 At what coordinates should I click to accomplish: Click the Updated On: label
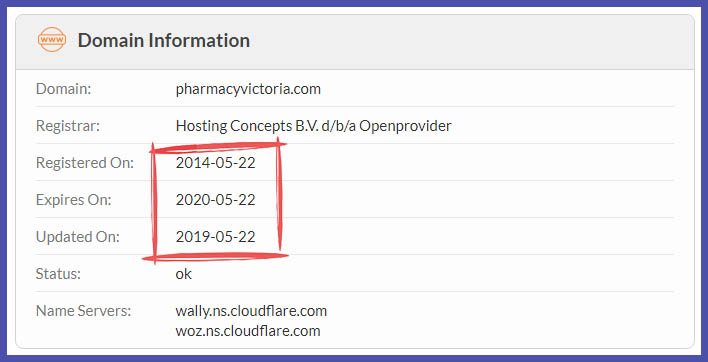(x=78, y=237)
